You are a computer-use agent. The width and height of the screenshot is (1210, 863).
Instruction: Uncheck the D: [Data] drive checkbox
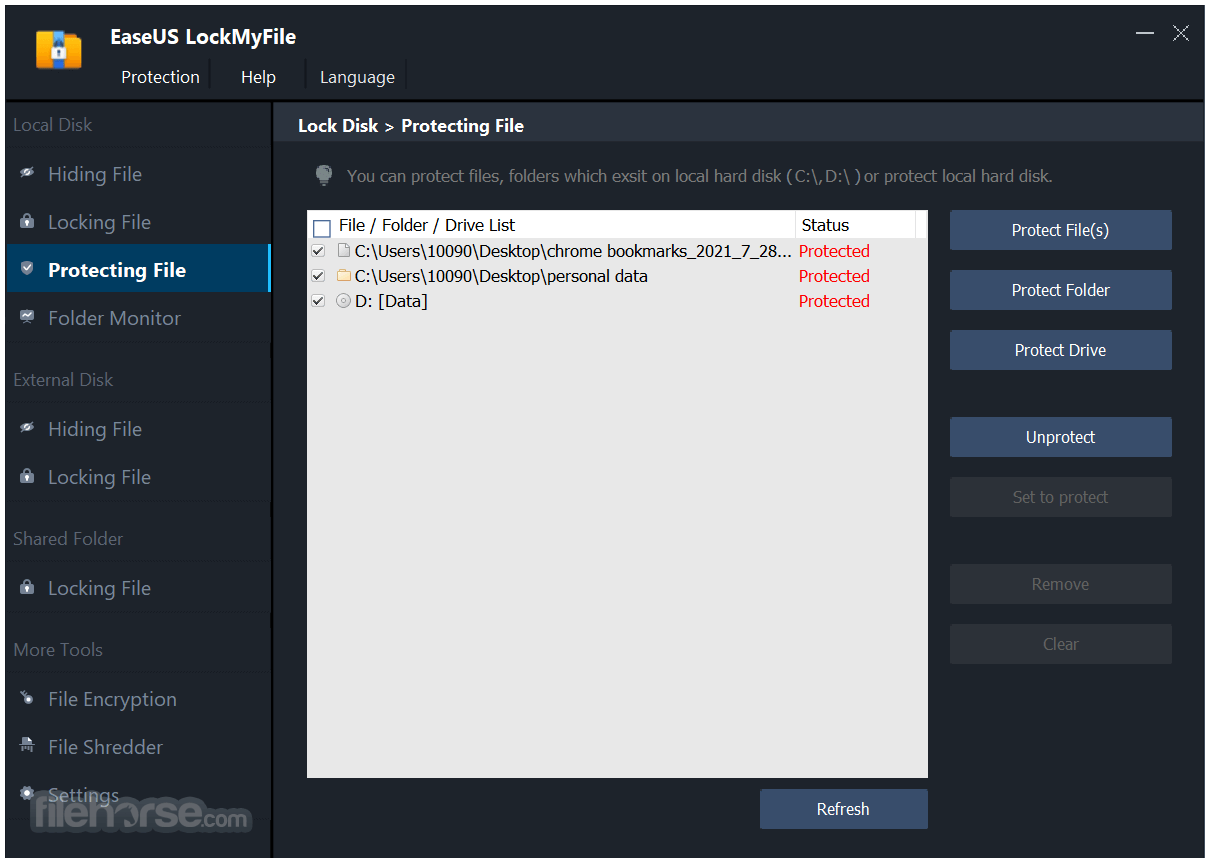[318, 301]
